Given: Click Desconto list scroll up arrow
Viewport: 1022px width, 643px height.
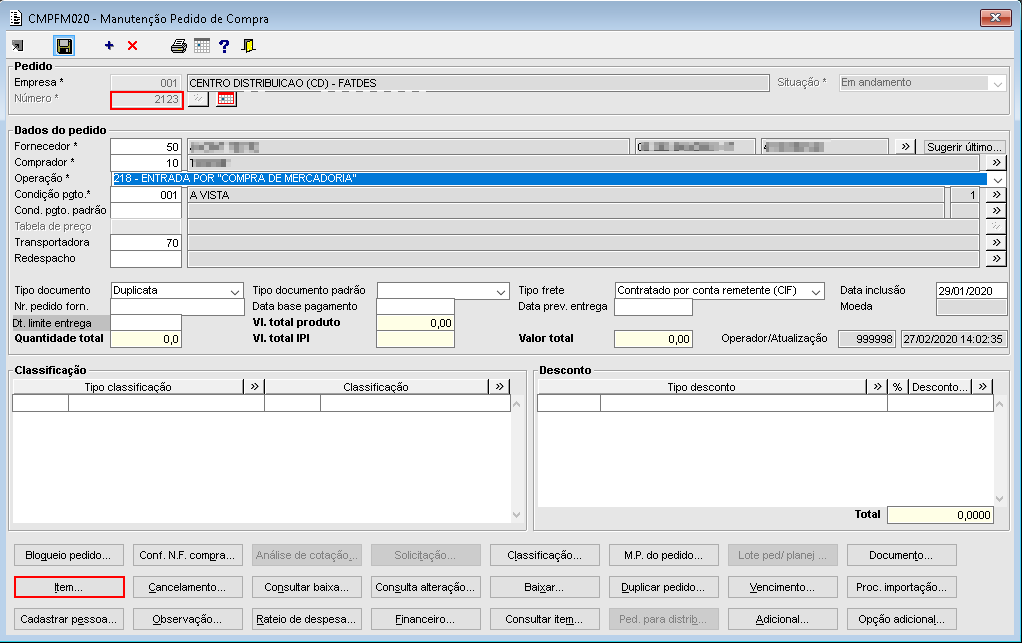Looking at the screenshot, I should pyautogui.click(x=1000, y=404).
